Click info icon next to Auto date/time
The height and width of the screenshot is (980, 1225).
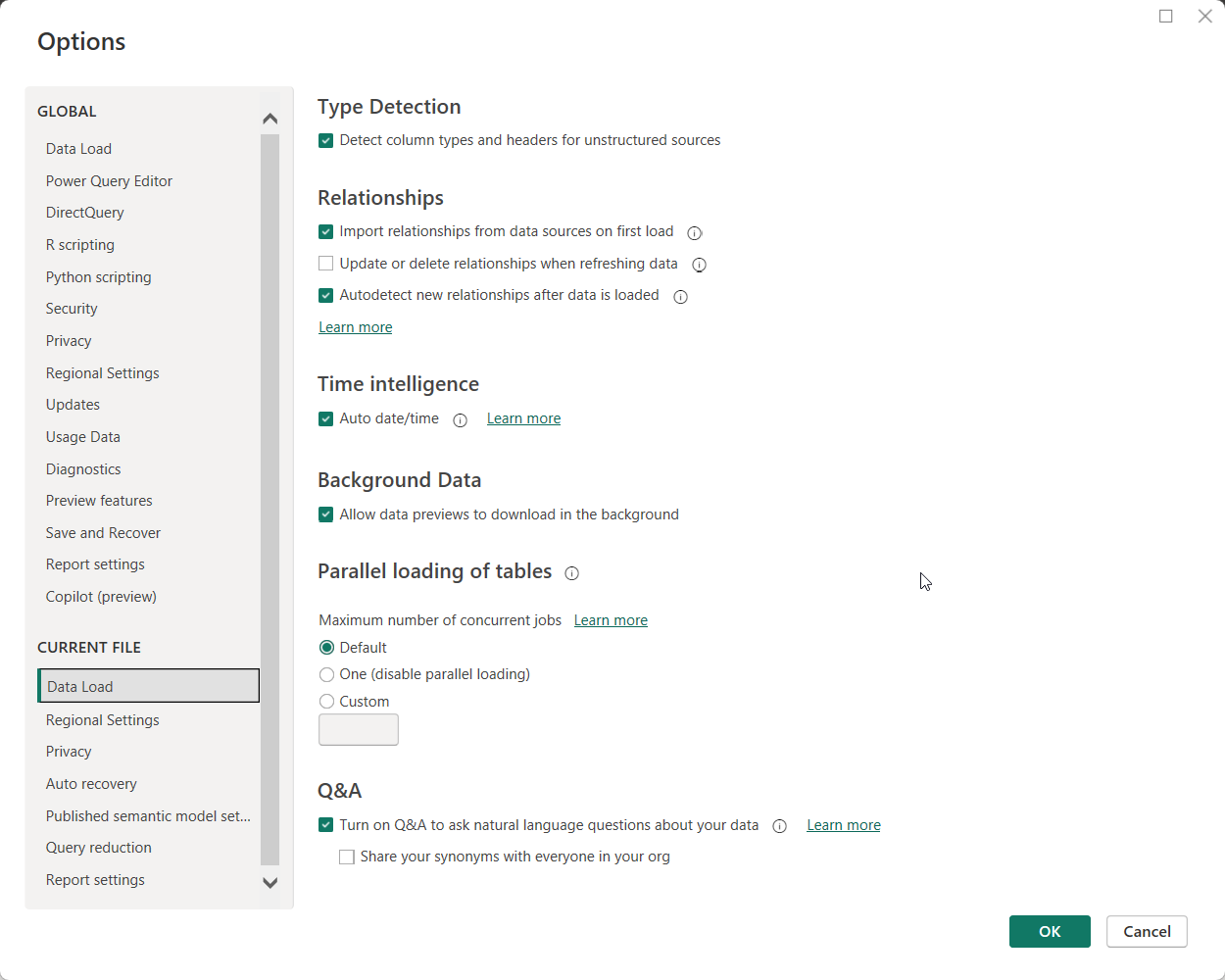(x=461, y=420)
